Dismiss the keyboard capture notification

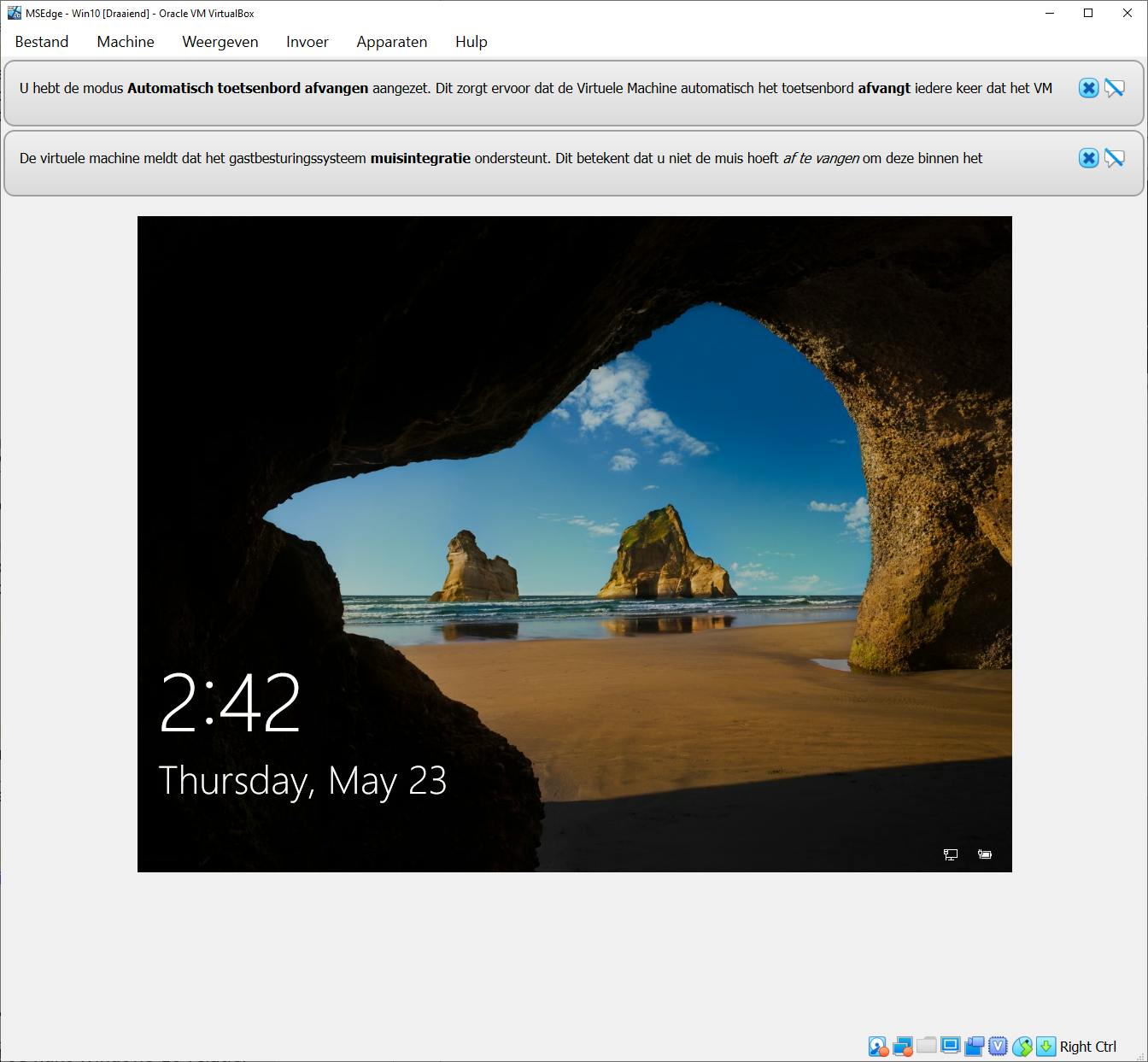point(1088,88)
